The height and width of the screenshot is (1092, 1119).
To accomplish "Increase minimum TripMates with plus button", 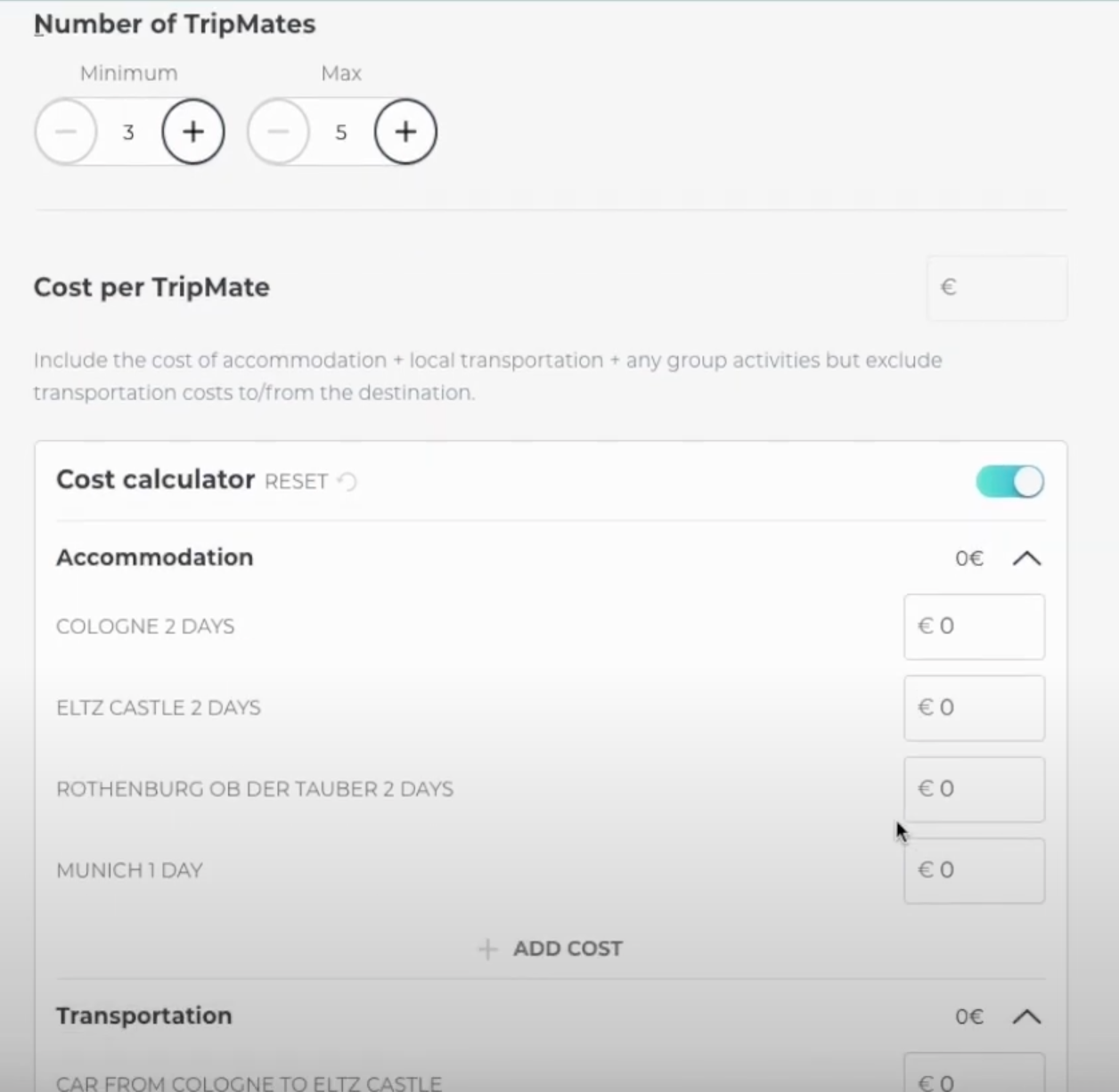I will coord(193,132).
